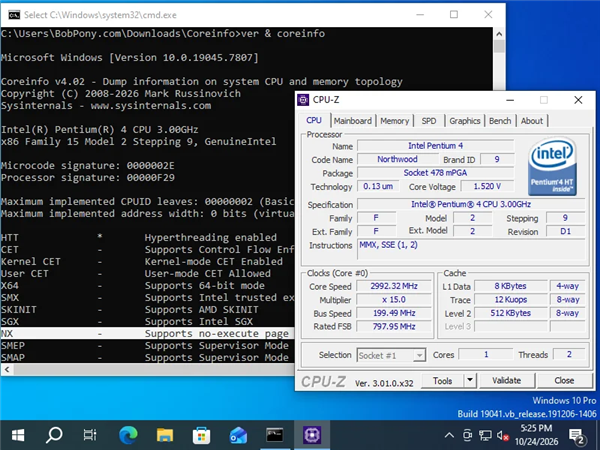Image resolution: width=600 pixels, height=450 pixels.
Task: Open network status tray icon
Action: (x=485, y=435)
